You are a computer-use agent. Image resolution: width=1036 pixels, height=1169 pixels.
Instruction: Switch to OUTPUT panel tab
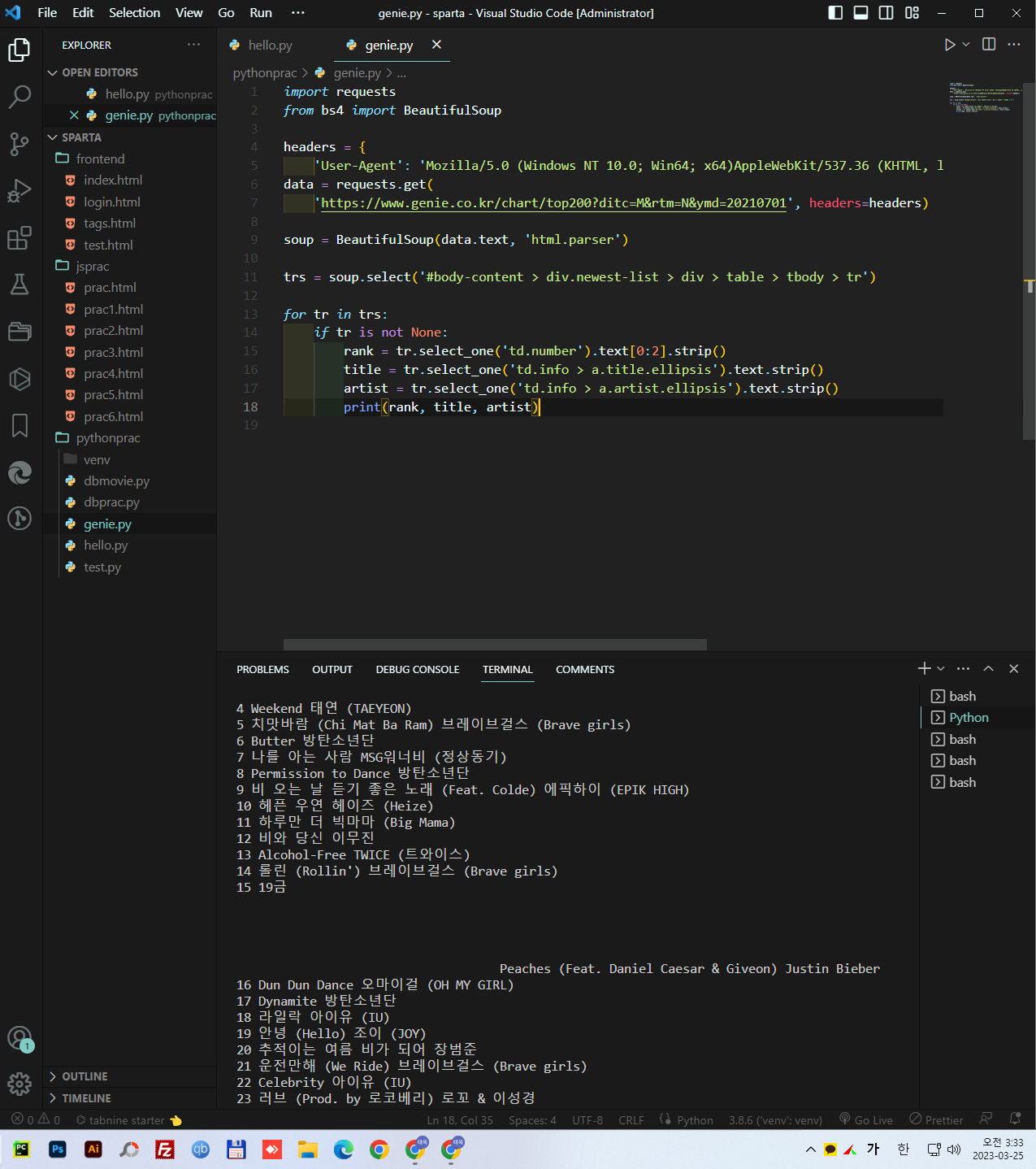(332, 670)
